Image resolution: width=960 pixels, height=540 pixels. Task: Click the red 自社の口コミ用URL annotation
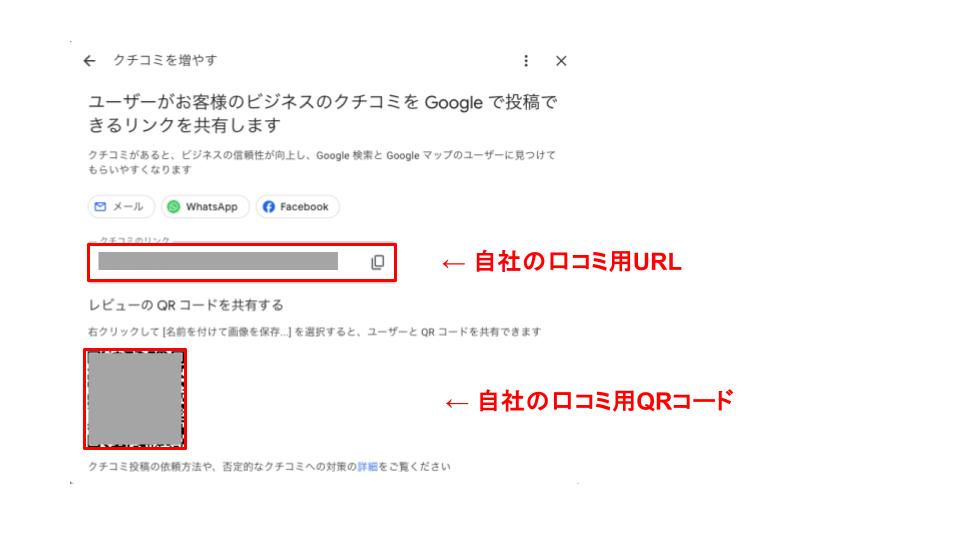577,261
